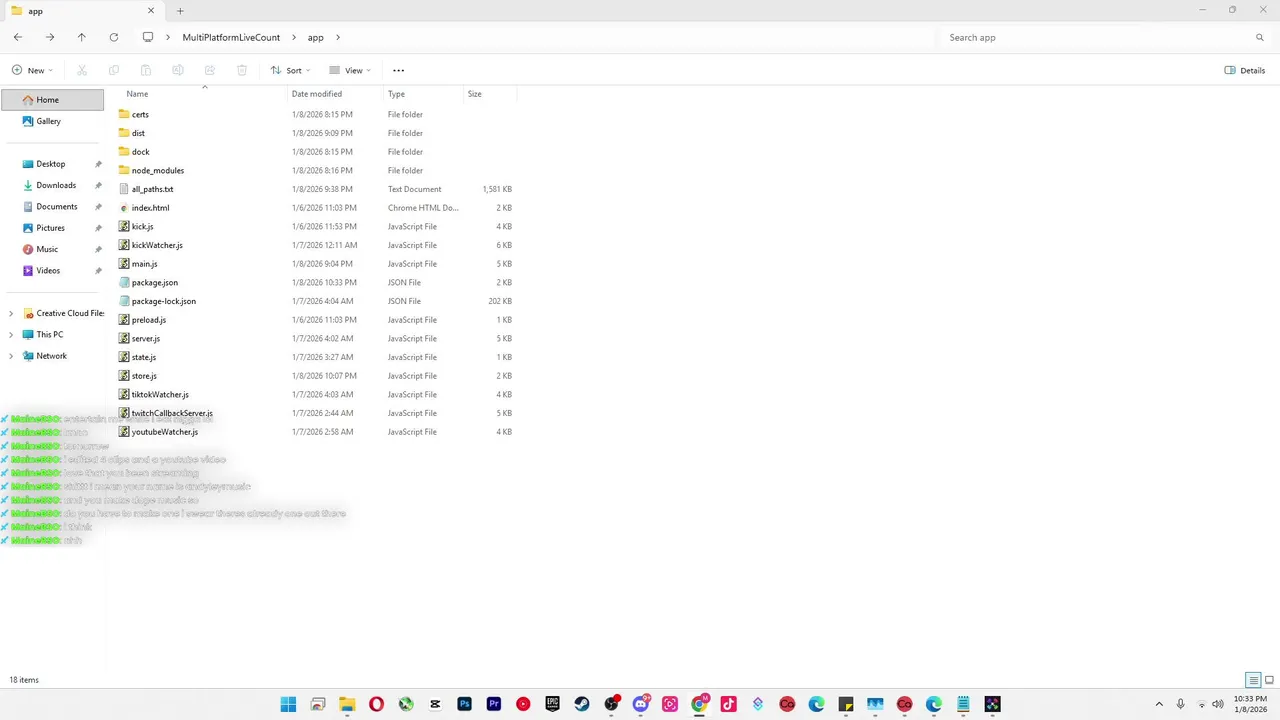Open a new File Explorer tab
The image size is (1280, 720).
[180, 11]
